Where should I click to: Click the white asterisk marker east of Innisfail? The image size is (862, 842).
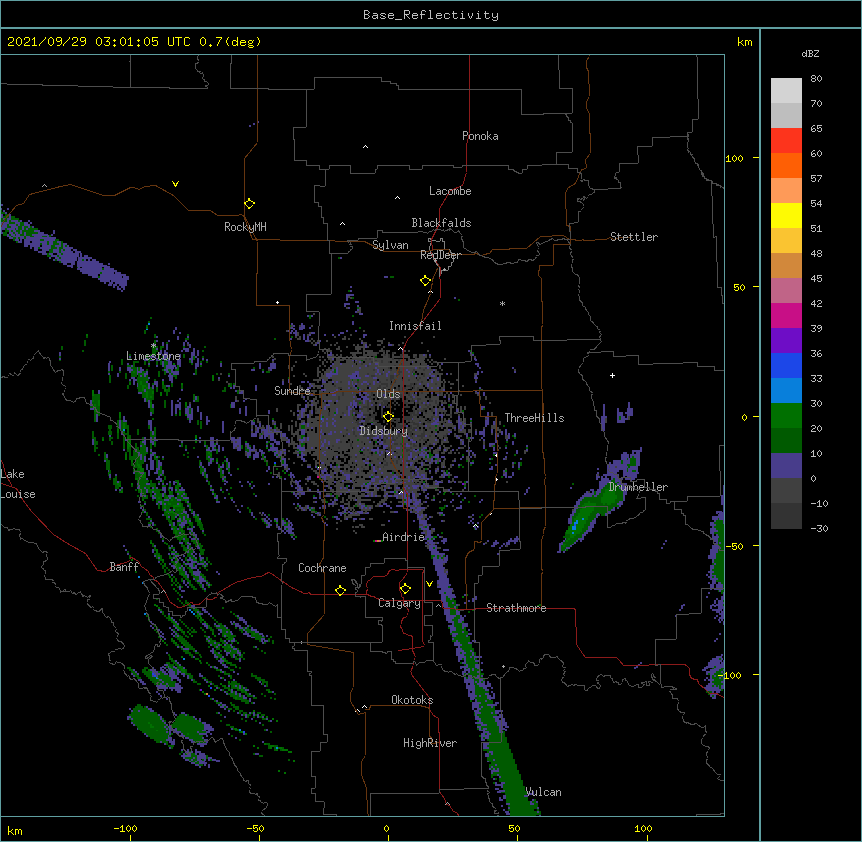(502, 303)
